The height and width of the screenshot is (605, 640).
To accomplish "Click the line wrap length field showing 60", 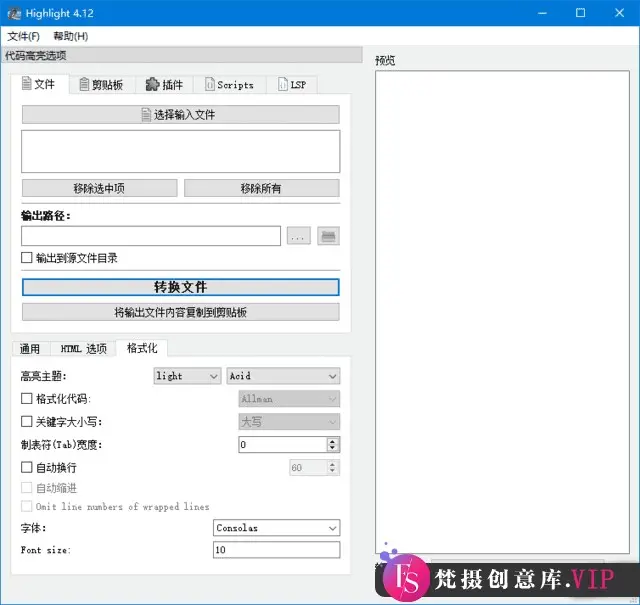I will (x=309, y=467).
